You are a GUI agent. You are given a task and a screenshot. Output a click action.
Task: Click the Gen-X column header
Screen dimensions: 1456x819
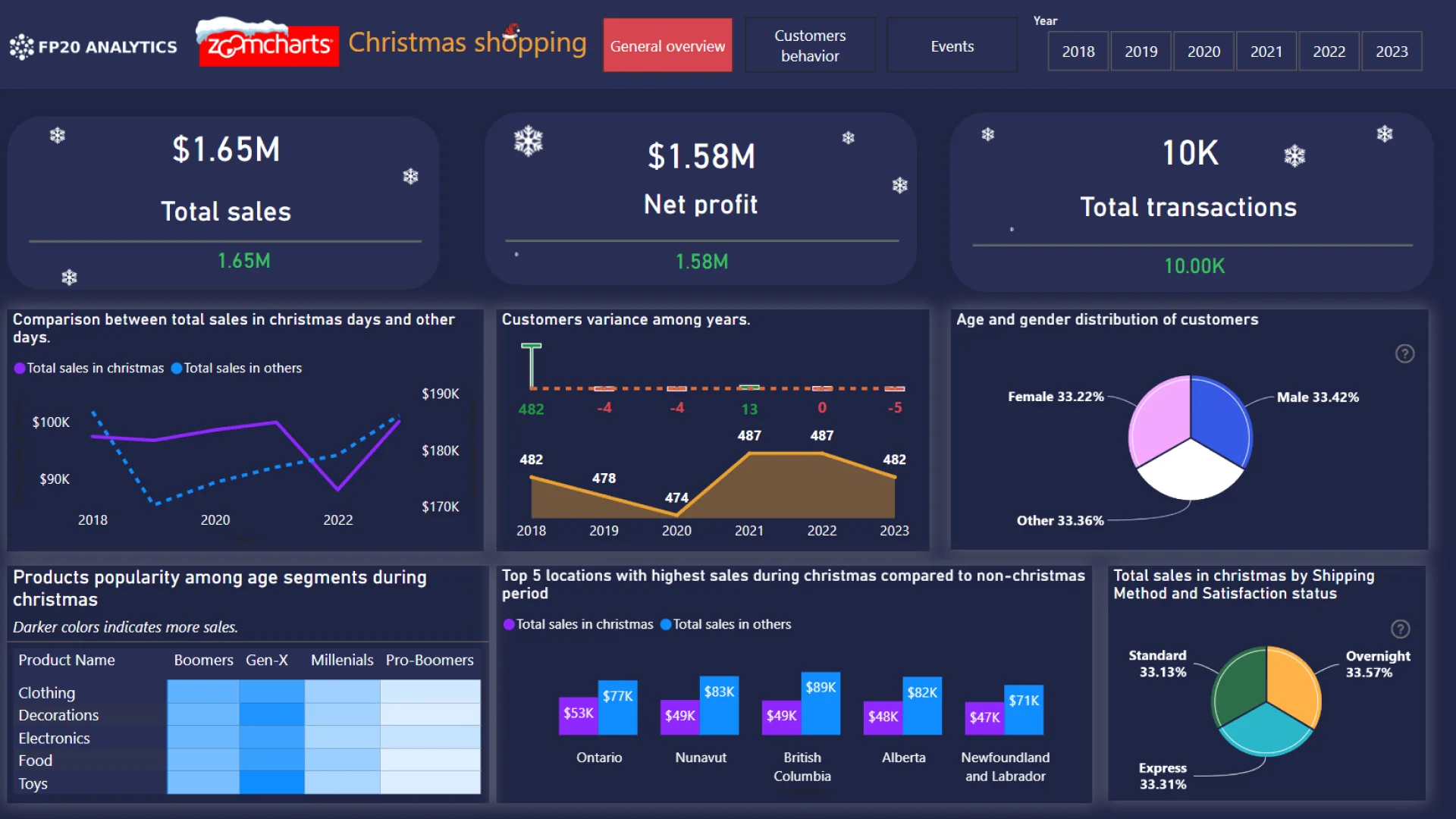tap(267, 660)
